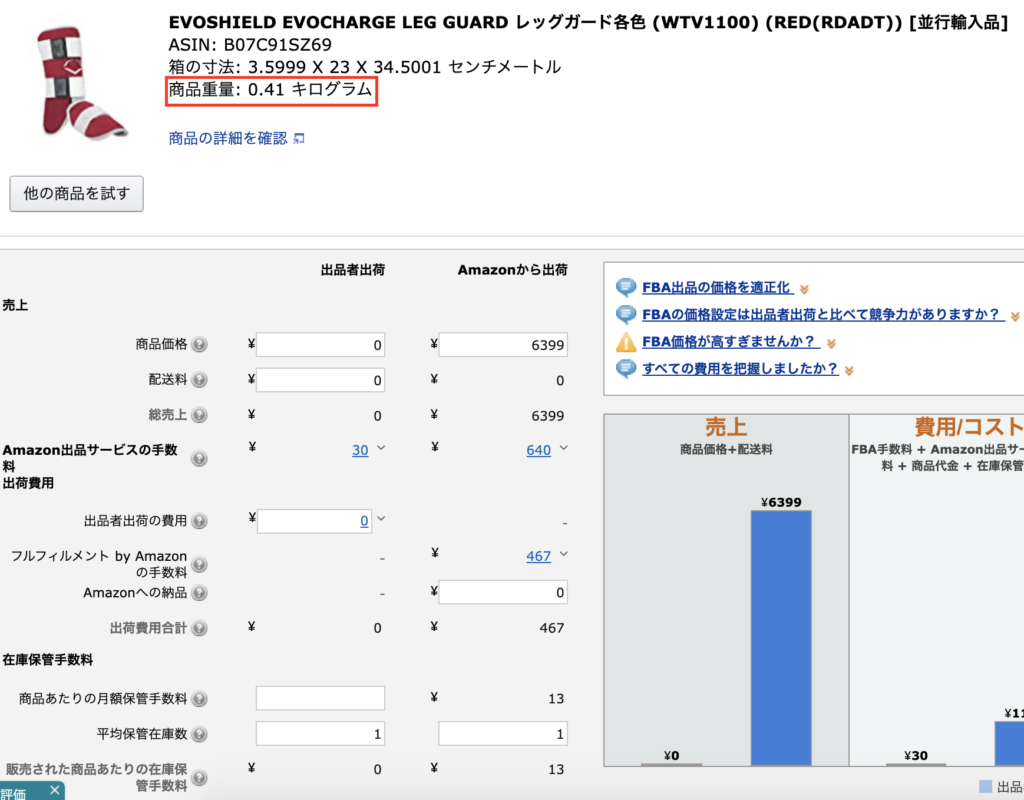The height and width of the screenshot is (800, 1024).
Task: Expand the すべての費用を把握しましたか tip chevron
Action: click(x=849, y=371)
